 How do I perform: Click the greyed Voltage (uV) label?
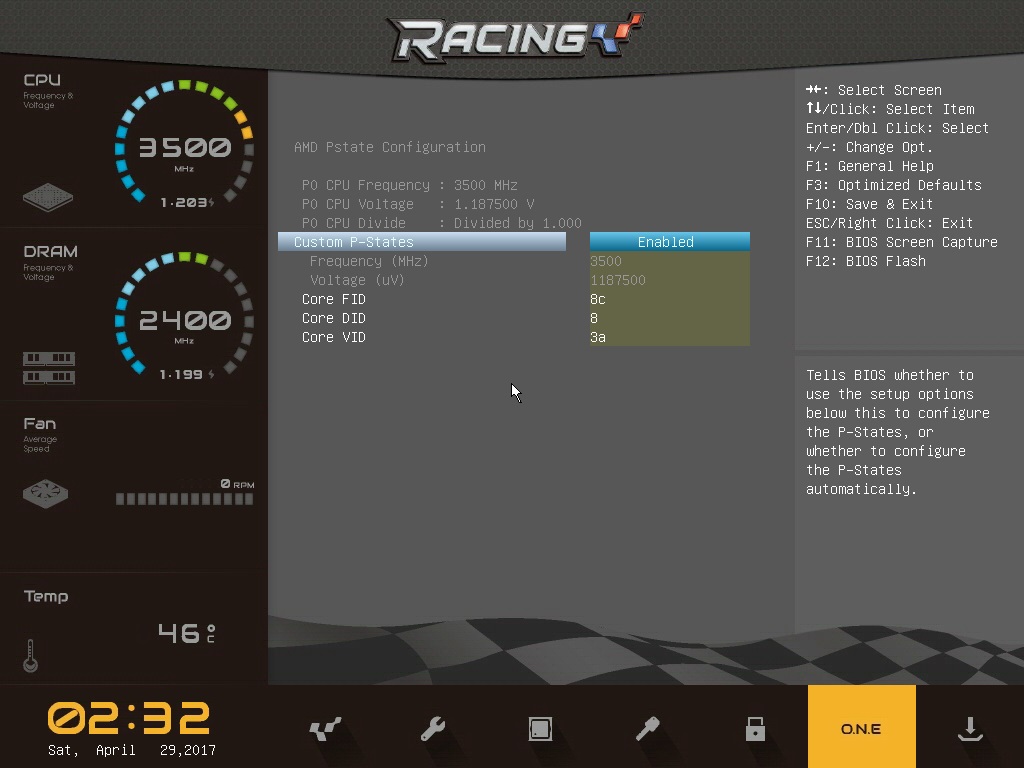pos(357,280)
